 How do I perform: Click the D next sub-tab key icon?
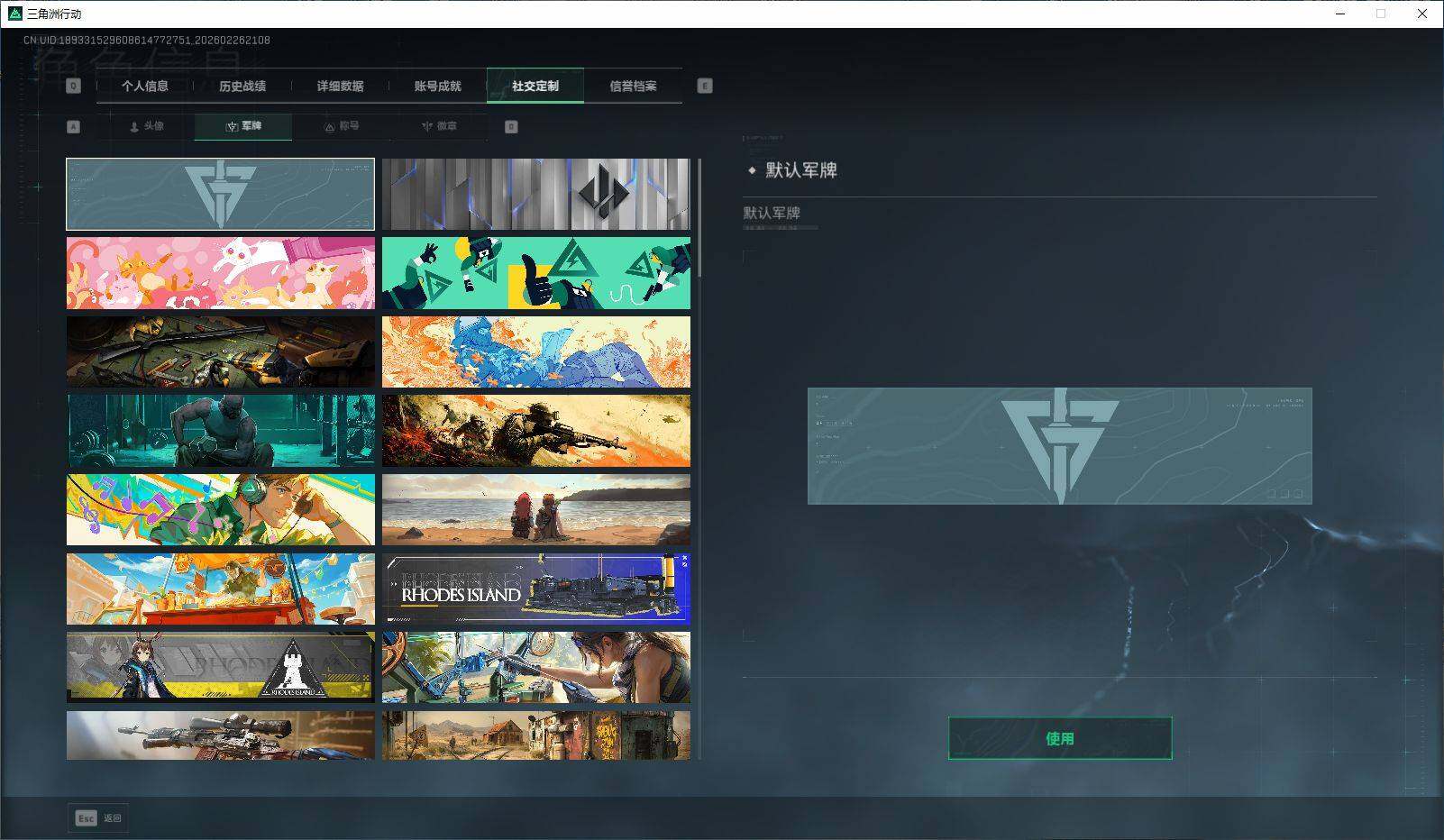(511, 127)
